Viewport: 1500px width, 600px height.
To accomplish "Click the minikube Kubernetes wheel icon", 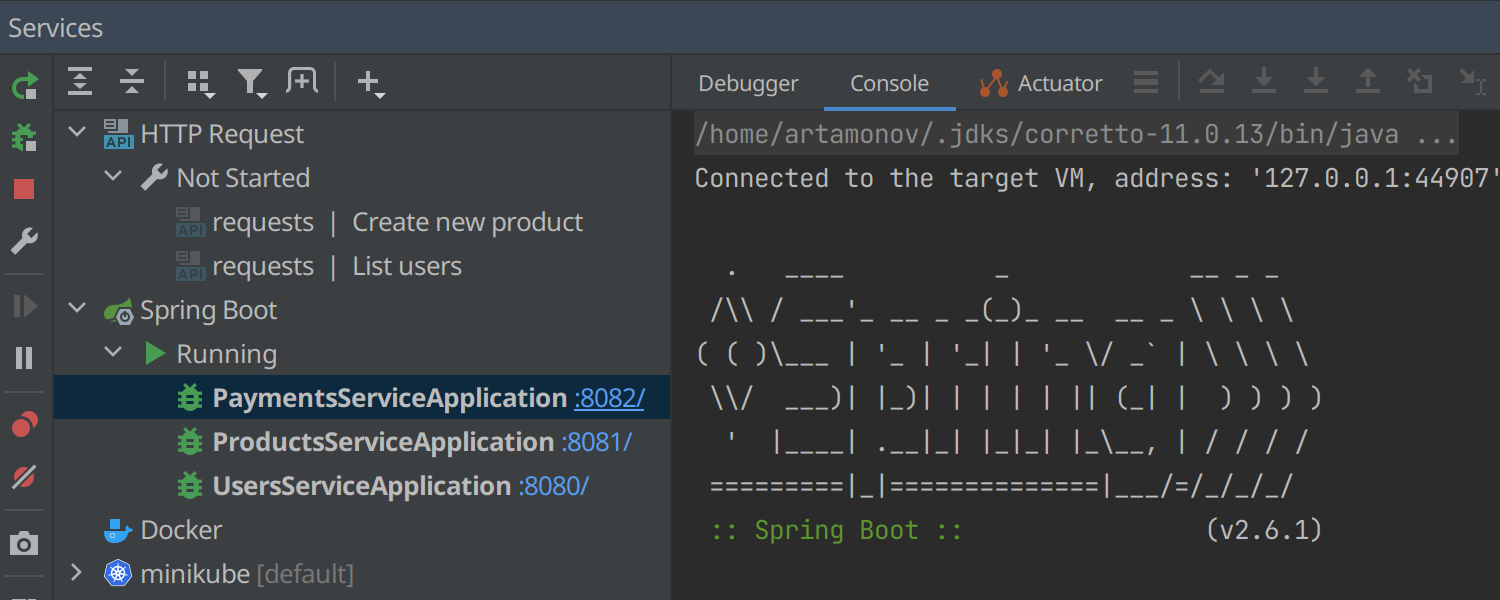I will [x=118, y=574].
